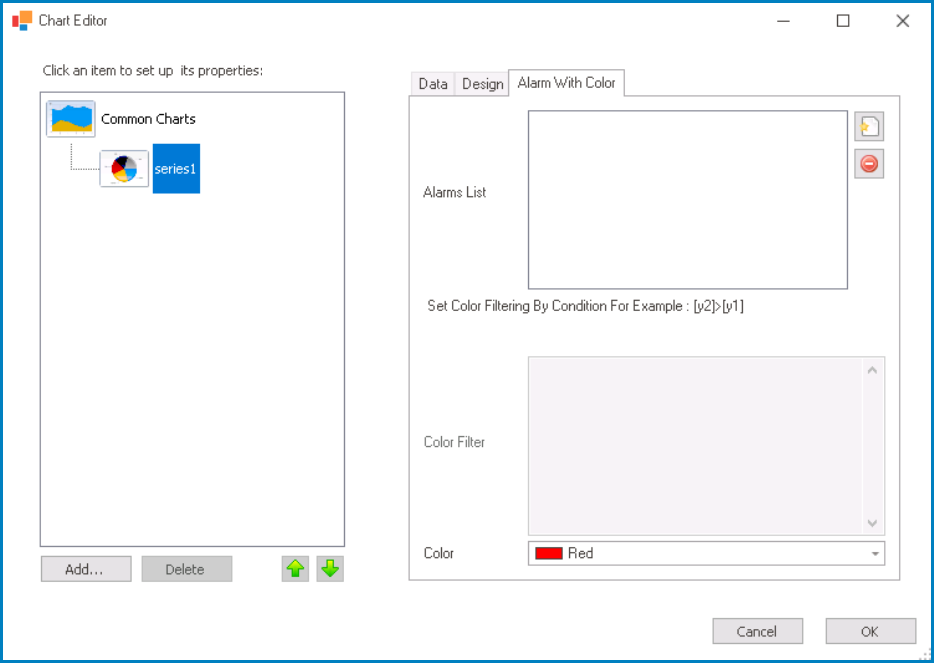Screen dimensions: 934x663
Task: Click the Chart Editor app icon
Action: 22,20
